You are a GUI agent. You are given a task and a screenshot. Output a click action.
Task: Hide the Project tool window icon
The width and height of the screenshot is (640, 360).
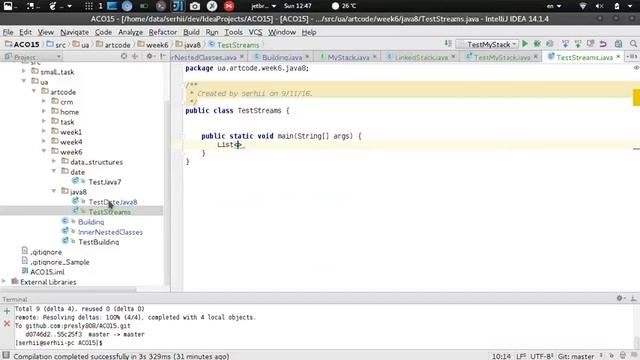[x=162, y=56]
